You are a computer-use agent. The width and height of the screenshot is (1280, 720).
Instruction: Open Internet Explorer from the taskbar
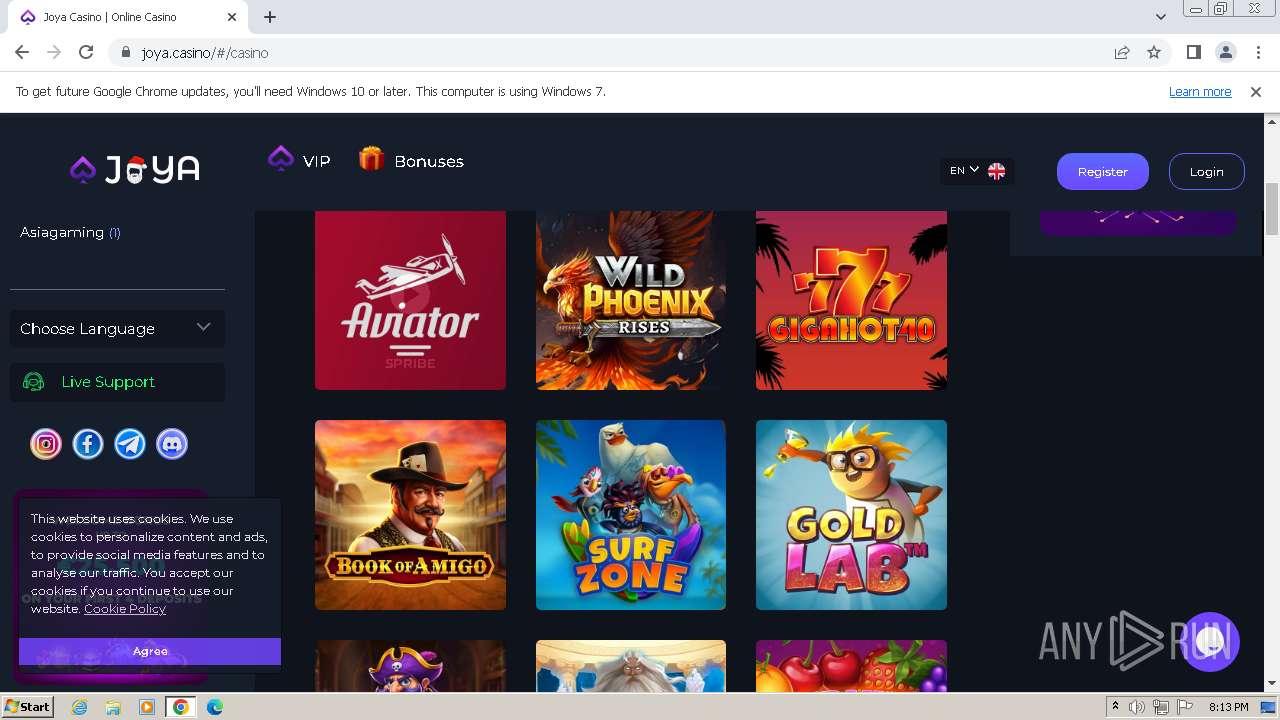pyautogui.click(x=80, y=707)
